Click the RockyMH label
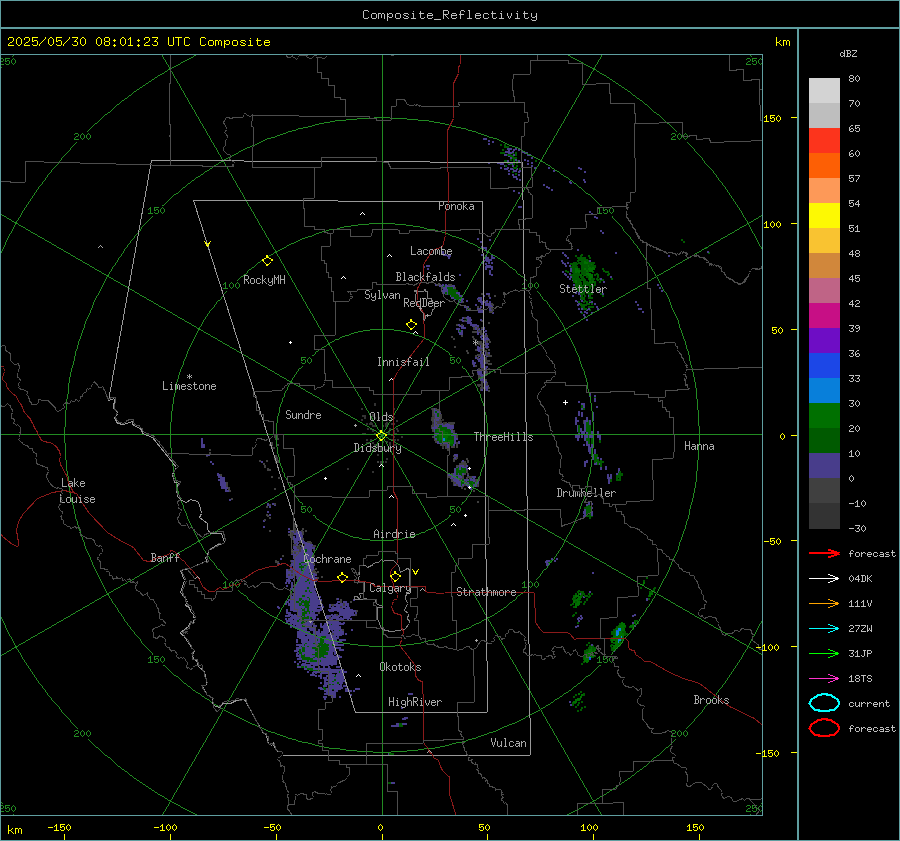The image size is (900, 841). coord(264,280)
